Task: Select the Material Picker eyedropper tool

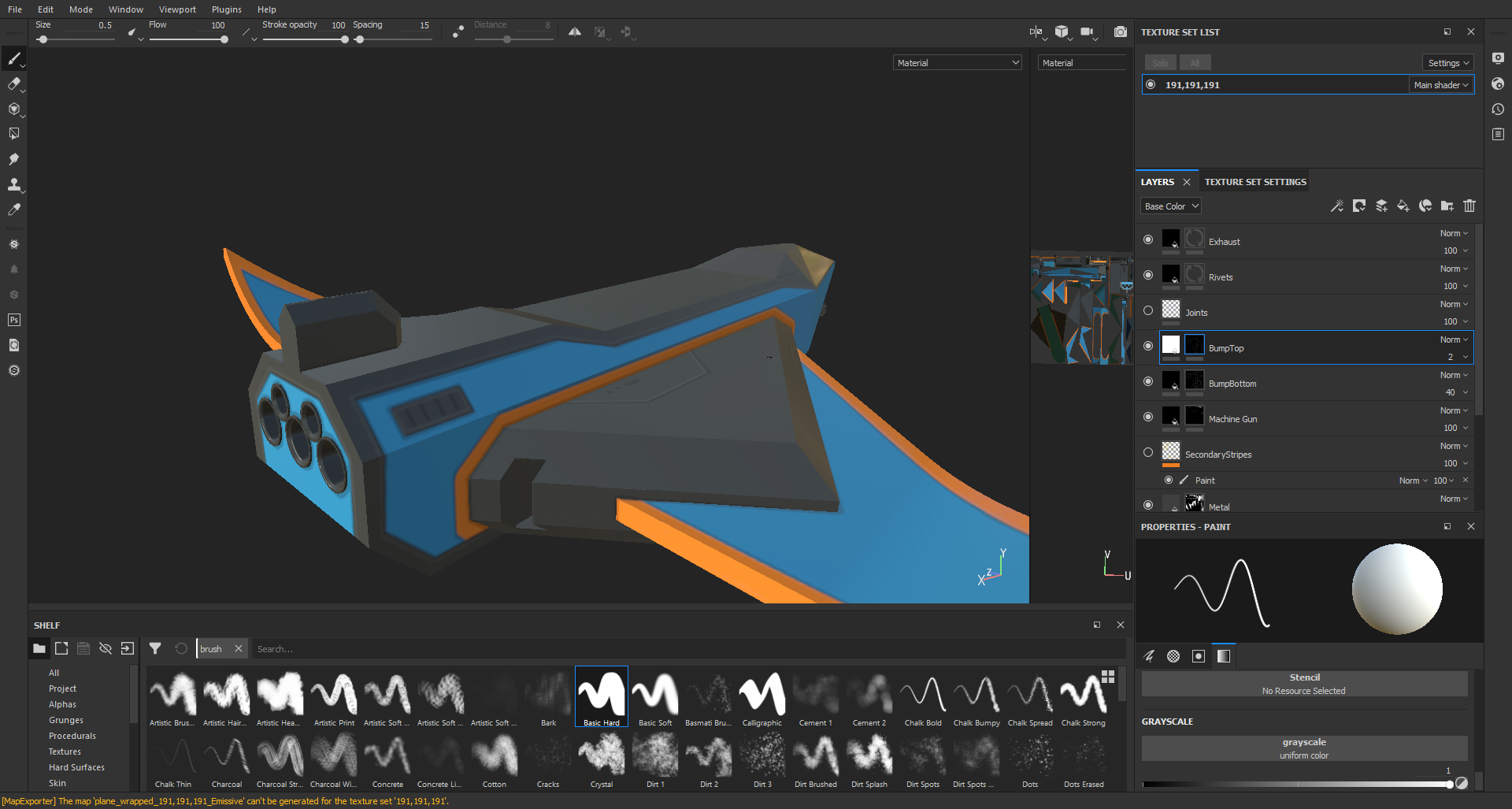Action: click(13, 210)
